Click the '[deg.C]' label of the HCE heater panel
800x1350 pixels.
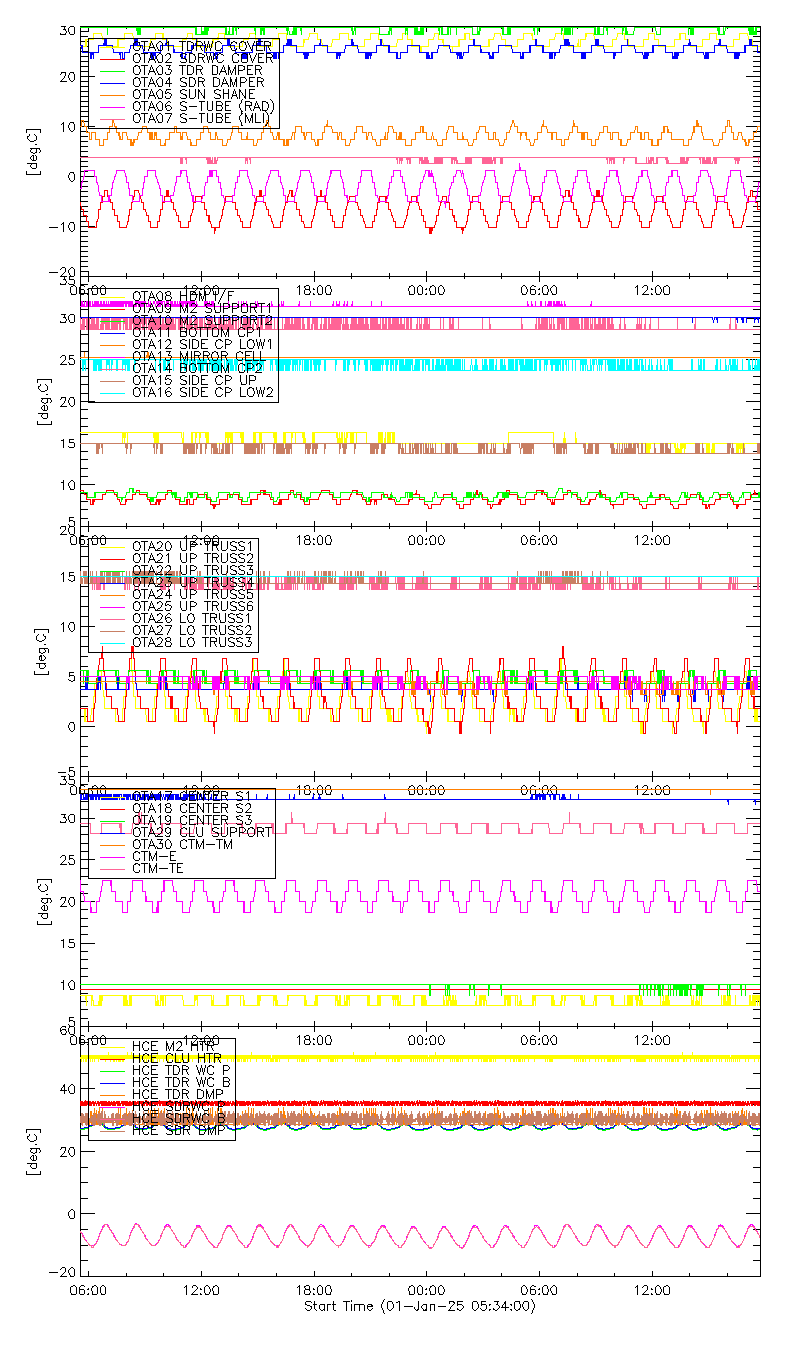click(33, 1153)
